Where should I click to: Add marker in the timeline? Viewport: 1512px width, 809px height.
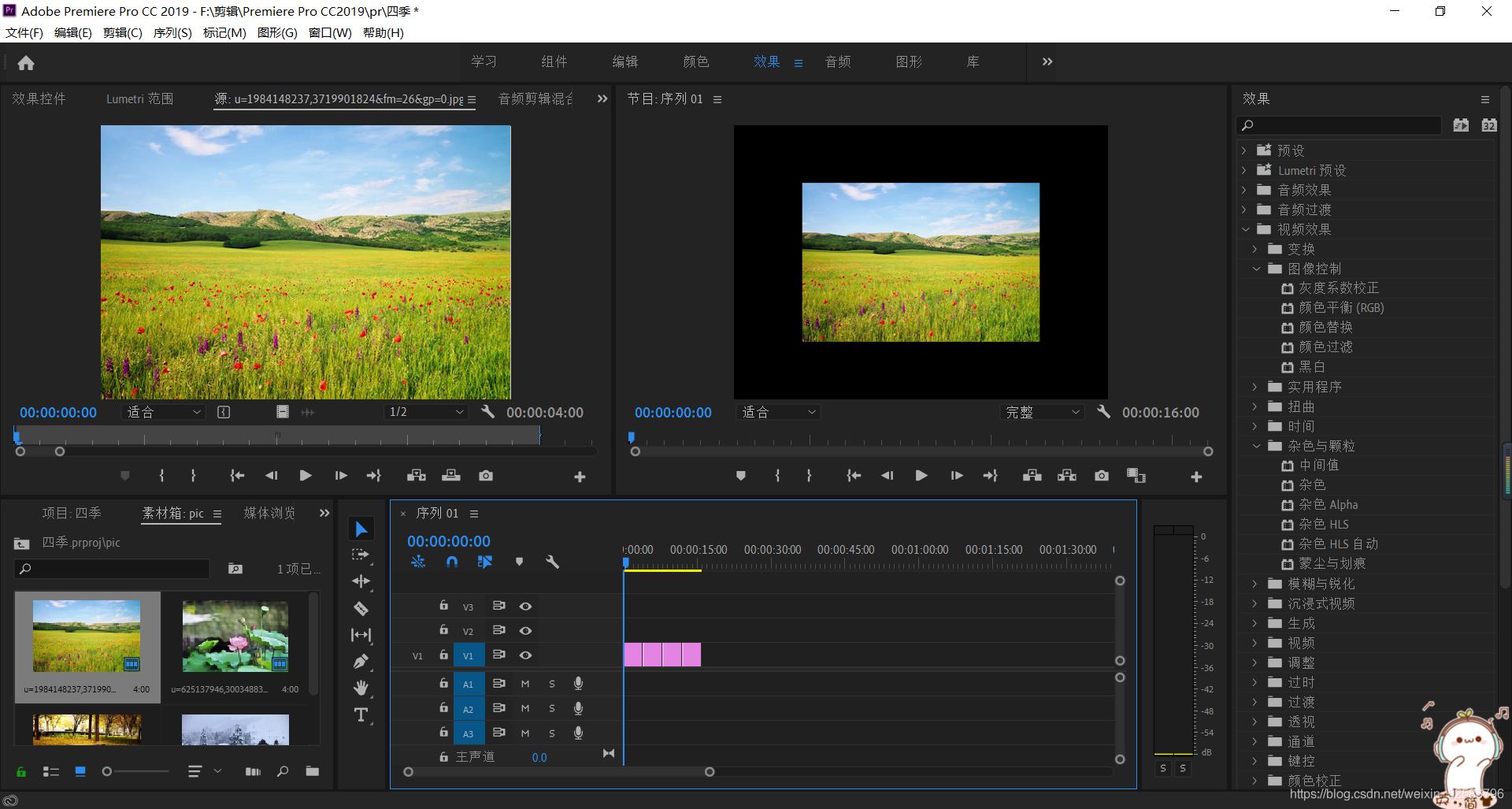tap(519, 562)
